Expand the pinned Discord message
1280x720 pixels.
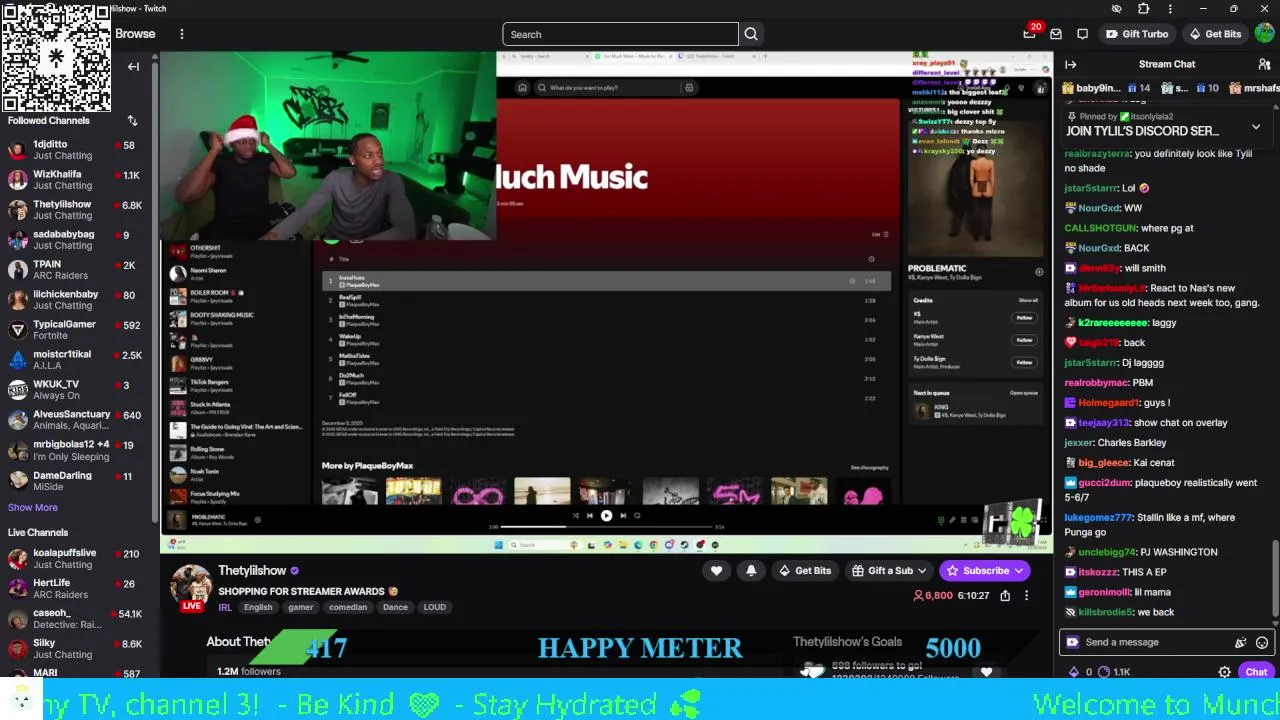1256,127
